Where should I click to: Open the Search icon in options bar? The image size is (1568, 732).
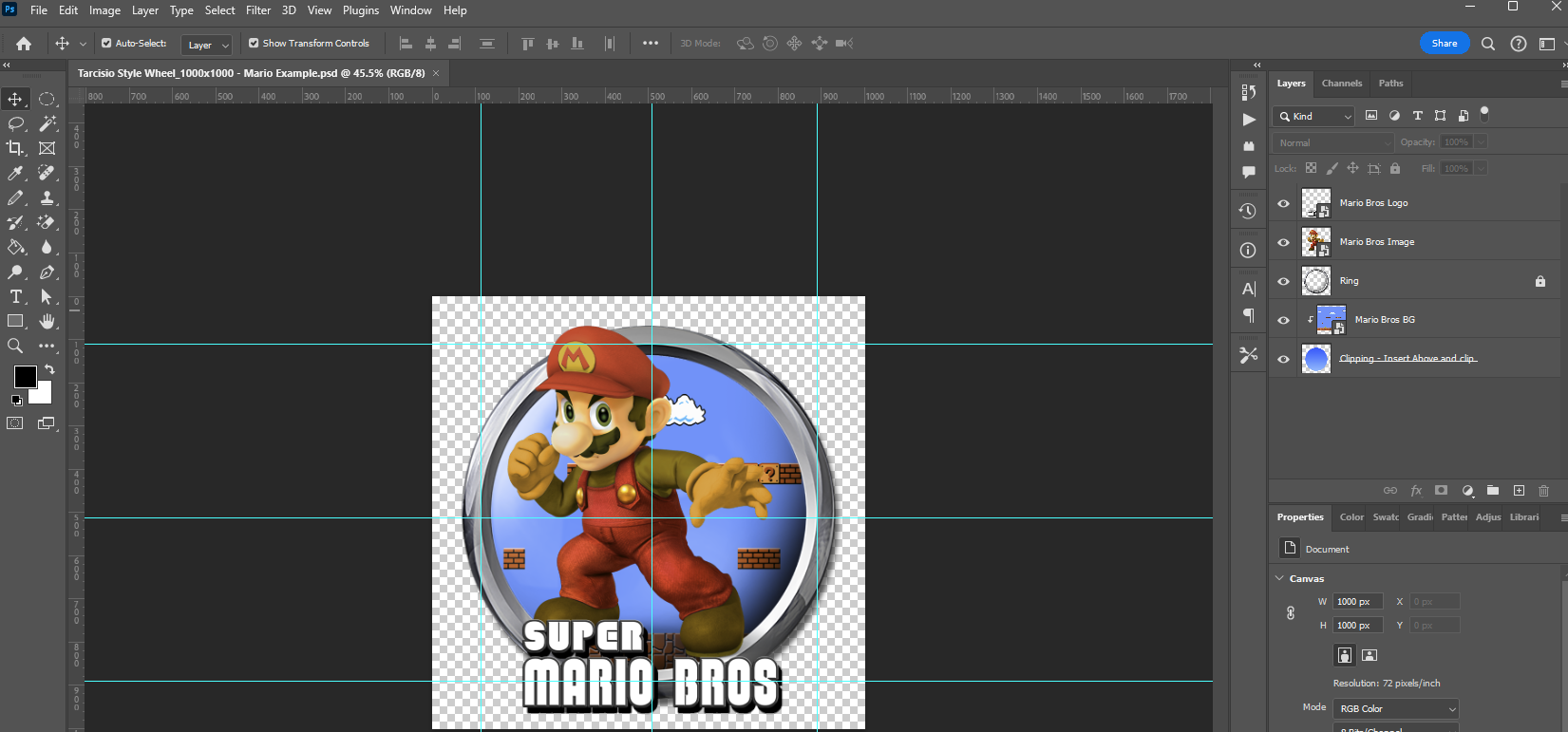pyautogui.click(x=1488, y=44)
